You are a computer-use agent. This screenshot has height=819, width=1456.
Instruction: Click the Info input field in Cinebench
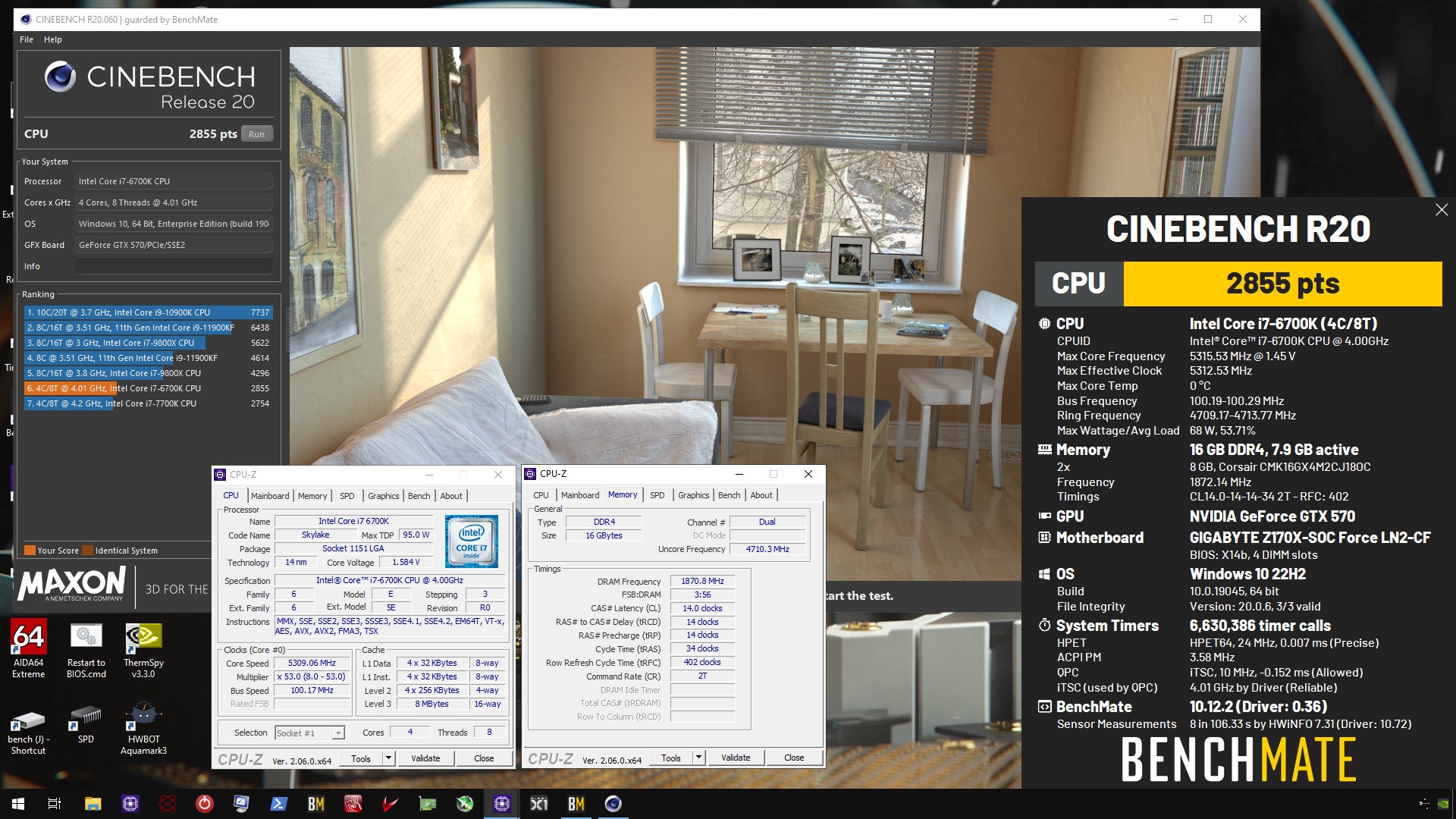click(174, 266)
